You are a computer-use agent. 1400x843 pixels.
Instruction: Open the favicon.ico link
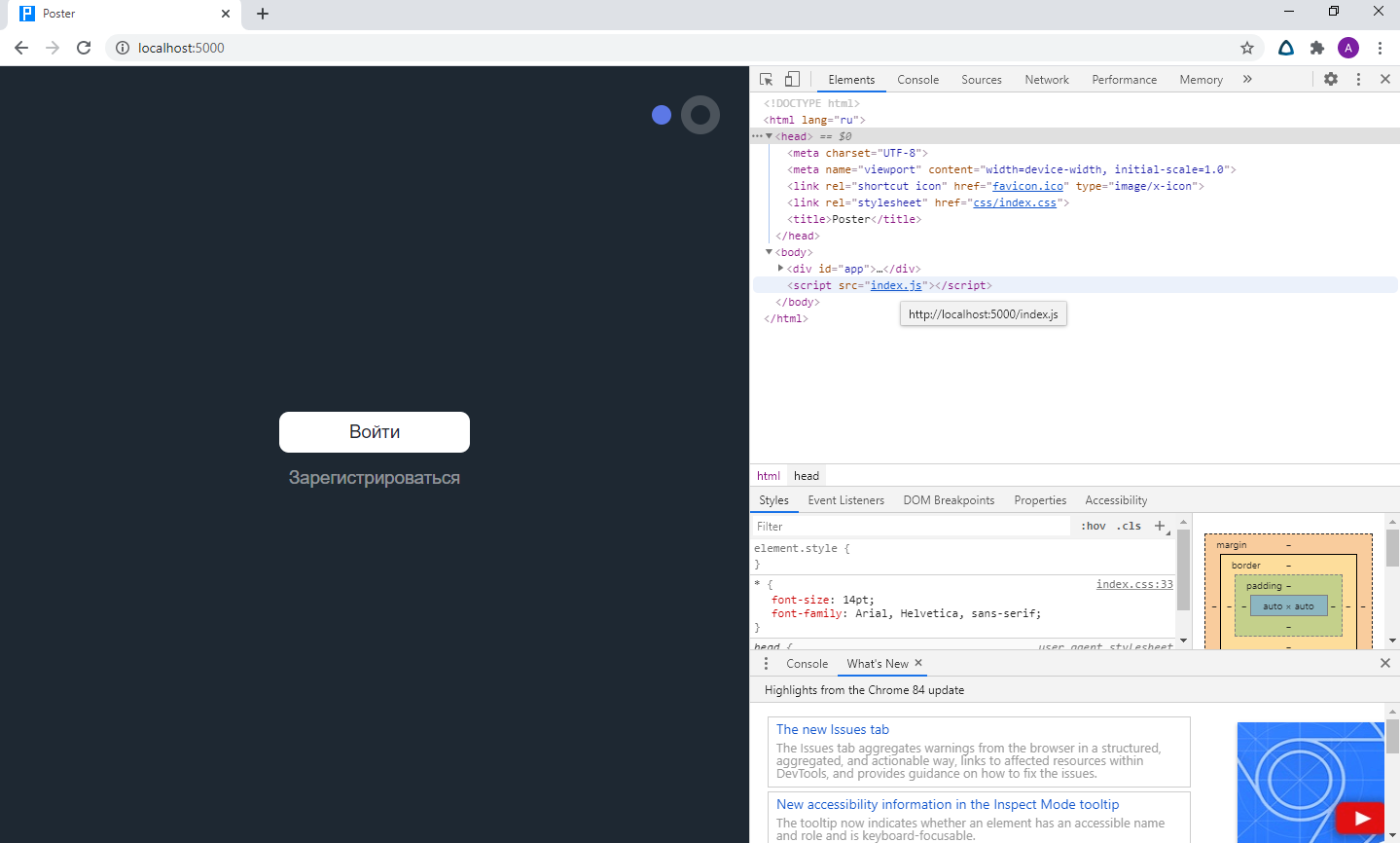coord(1027,186)
